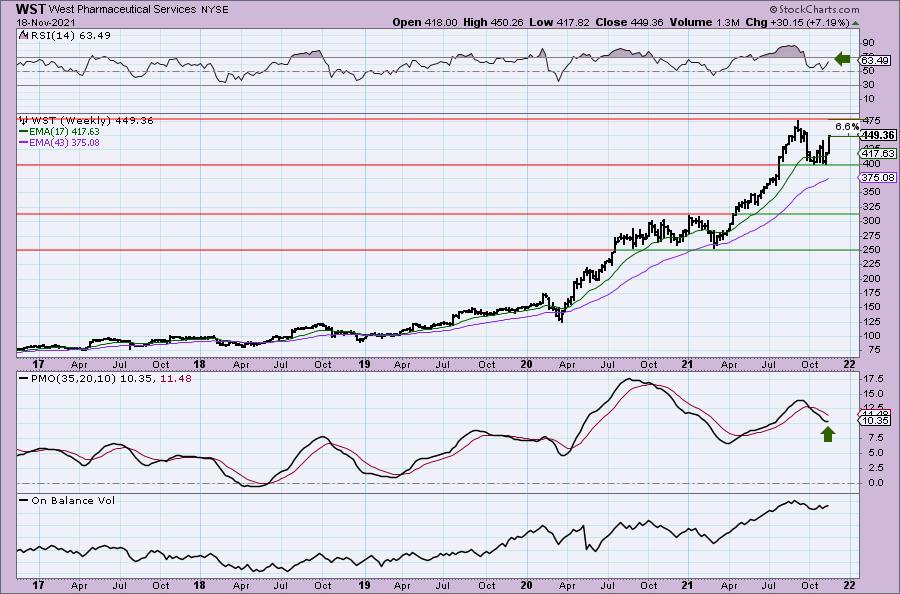This screenshot has height=594, width=900.
Task: Click the 250 price axis label
Action: (871, 250)
